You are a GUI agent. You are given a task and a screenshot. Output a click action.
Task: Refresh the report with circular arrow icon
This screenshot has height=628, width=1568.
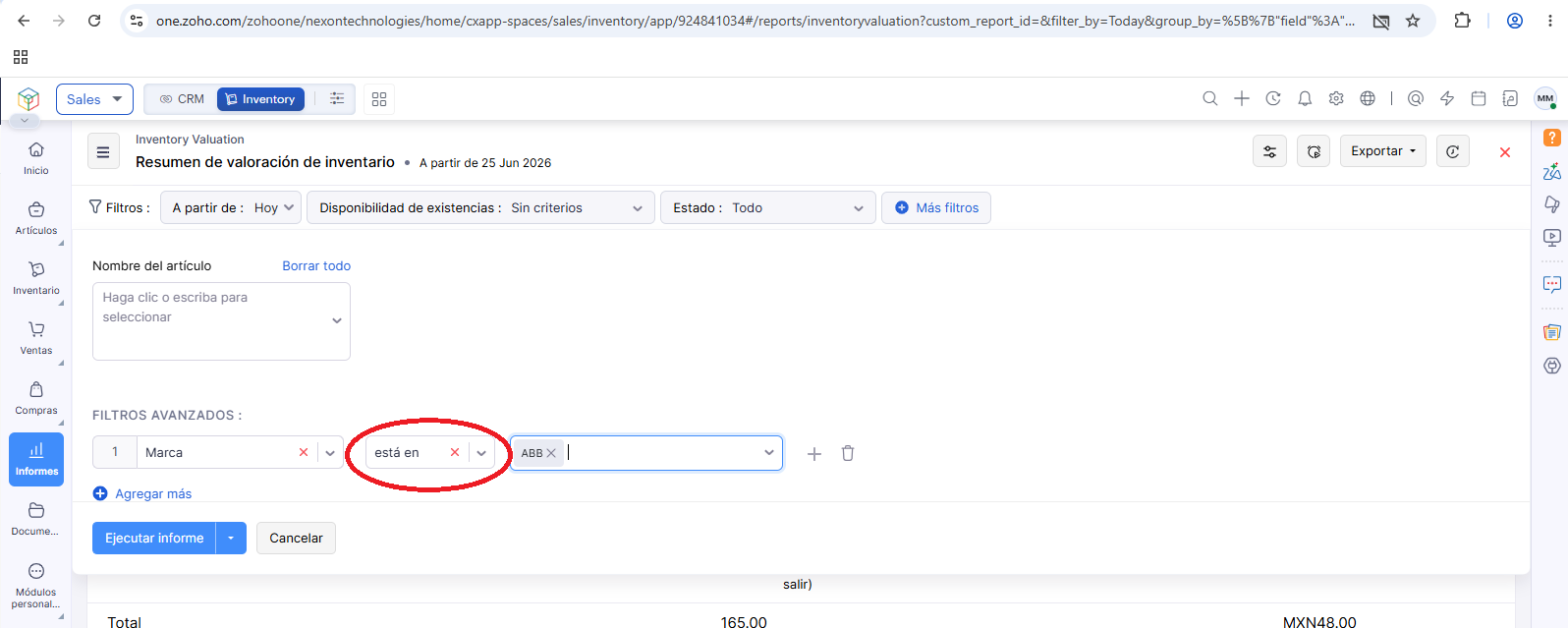(x=1453, y=151)
